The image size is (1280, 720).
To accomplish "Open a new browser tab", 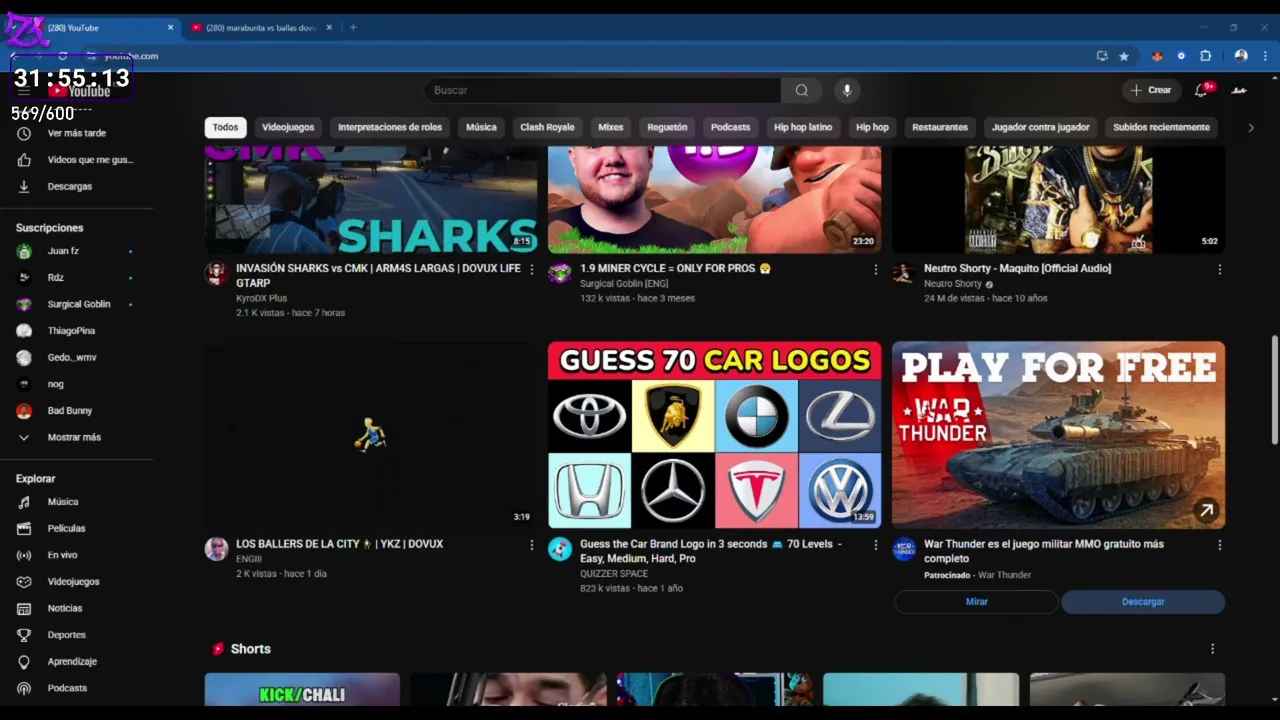I will click(353, 28).
